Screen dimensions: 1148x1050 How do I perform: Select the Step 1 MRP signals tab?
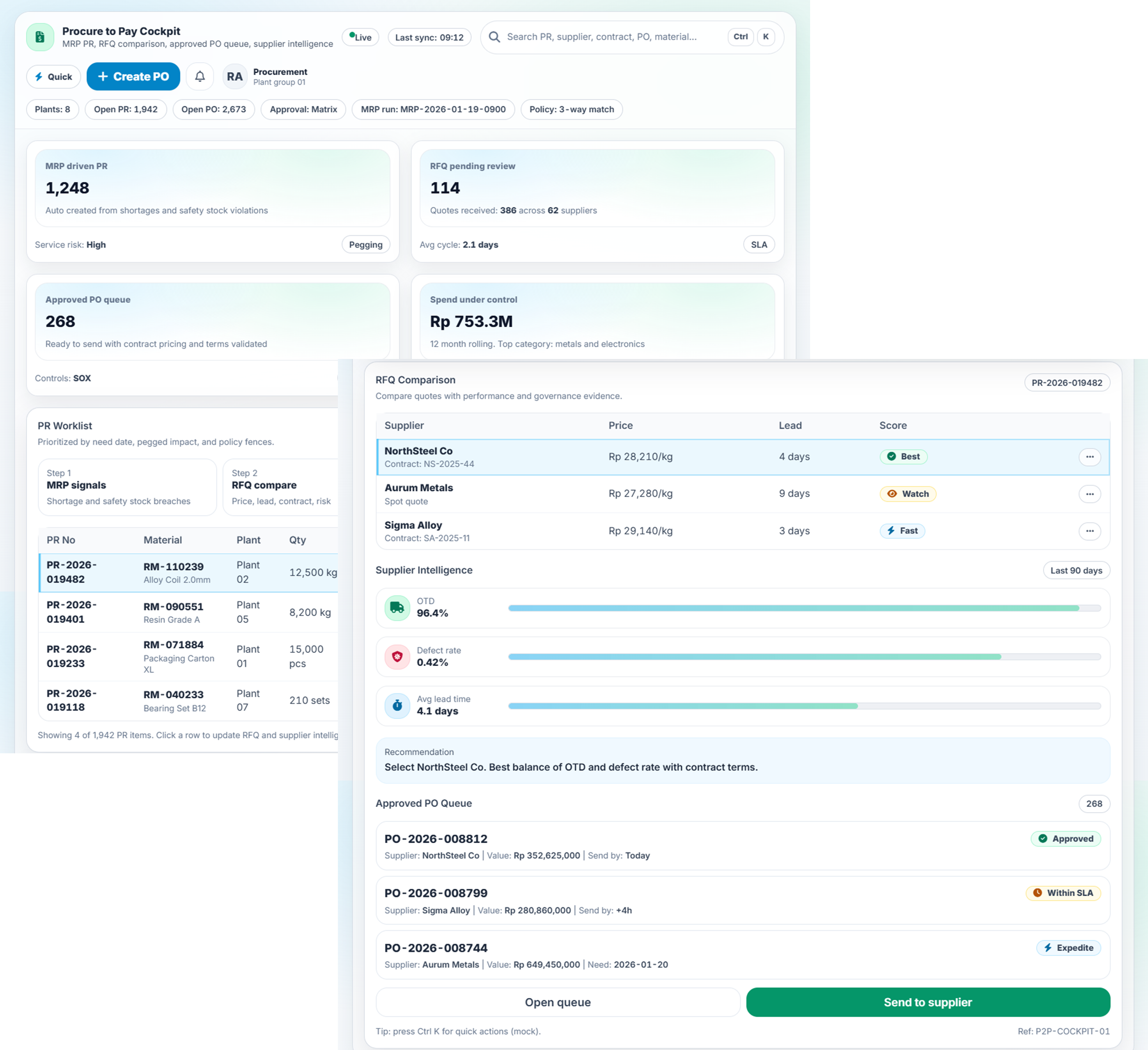pyautogui.click(x=127, y=487)
